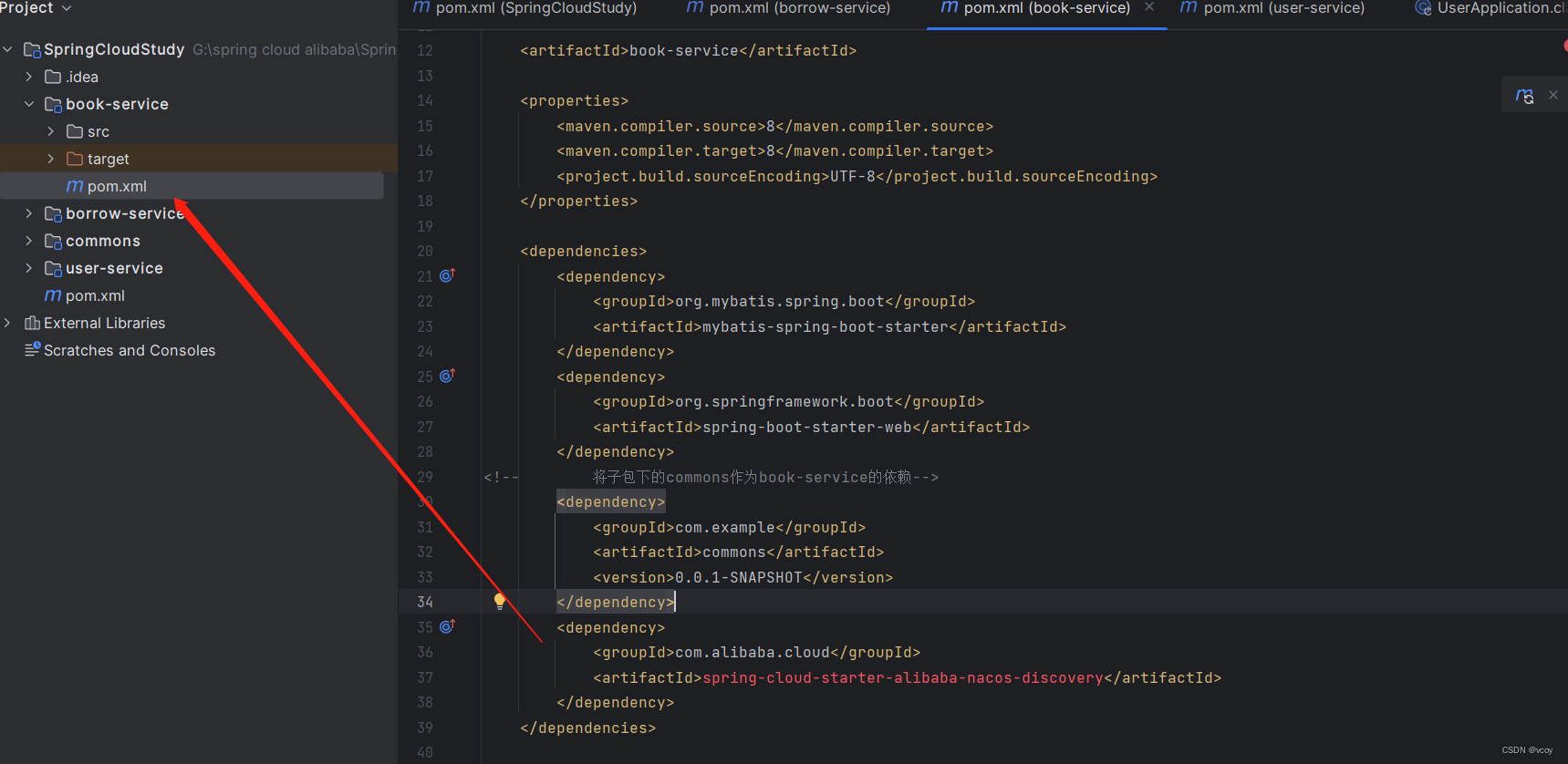Click the maven.compiler.source line
The image size is (1568, 764).
coord(775,126)
